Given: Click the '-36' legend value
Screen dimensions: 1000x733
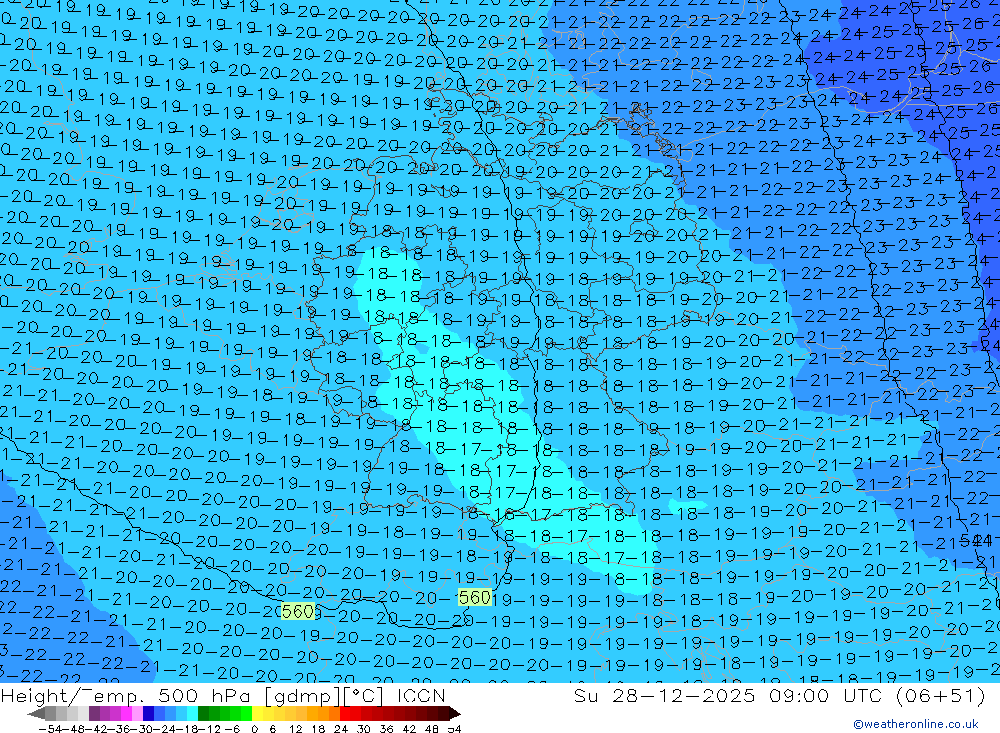Looking at the screenshot, I should tap(120, 729).
